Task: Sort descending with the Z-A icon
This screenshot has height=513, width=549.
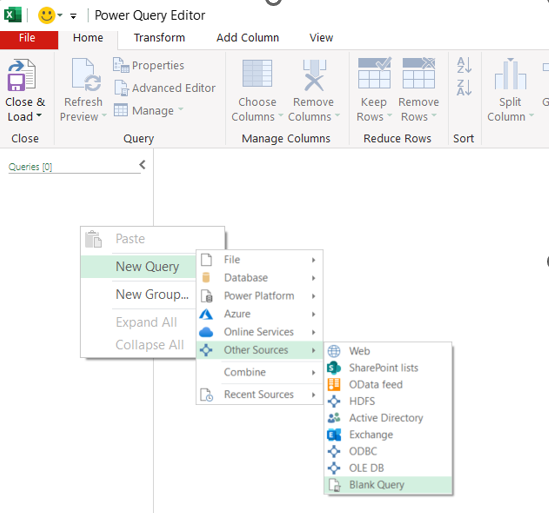Action: (x=464, y=88)
